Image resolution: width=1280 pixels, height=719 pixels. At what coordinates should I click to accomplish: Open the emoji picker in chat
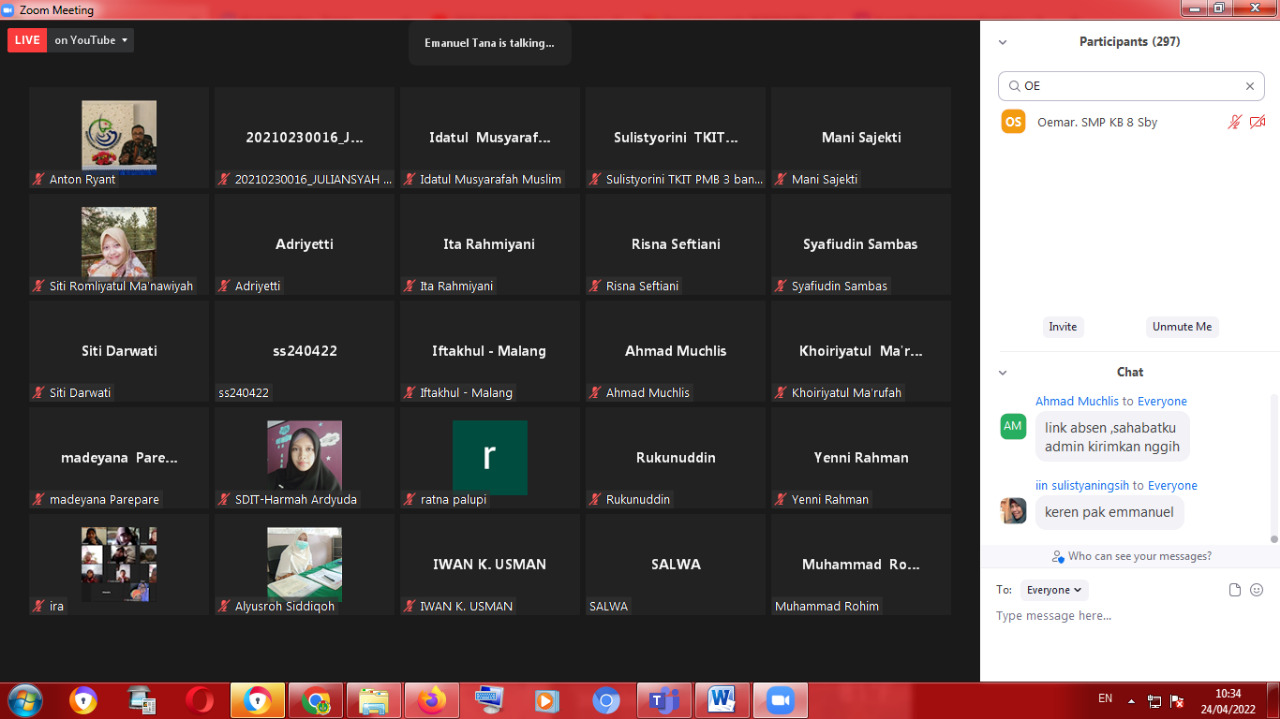tap(1257, 590)
